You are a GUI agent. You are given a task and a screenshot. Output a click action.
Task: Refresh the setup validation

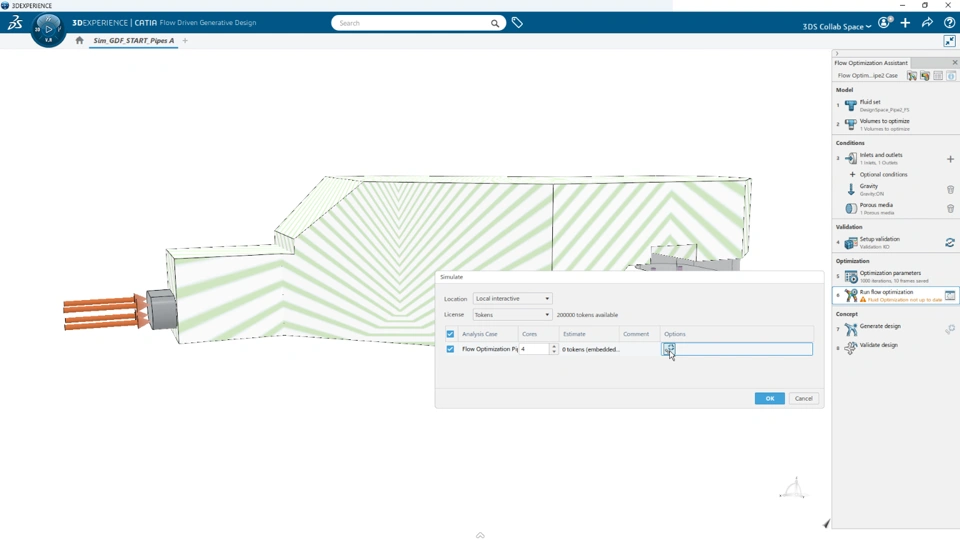click(x=950, y=243)
